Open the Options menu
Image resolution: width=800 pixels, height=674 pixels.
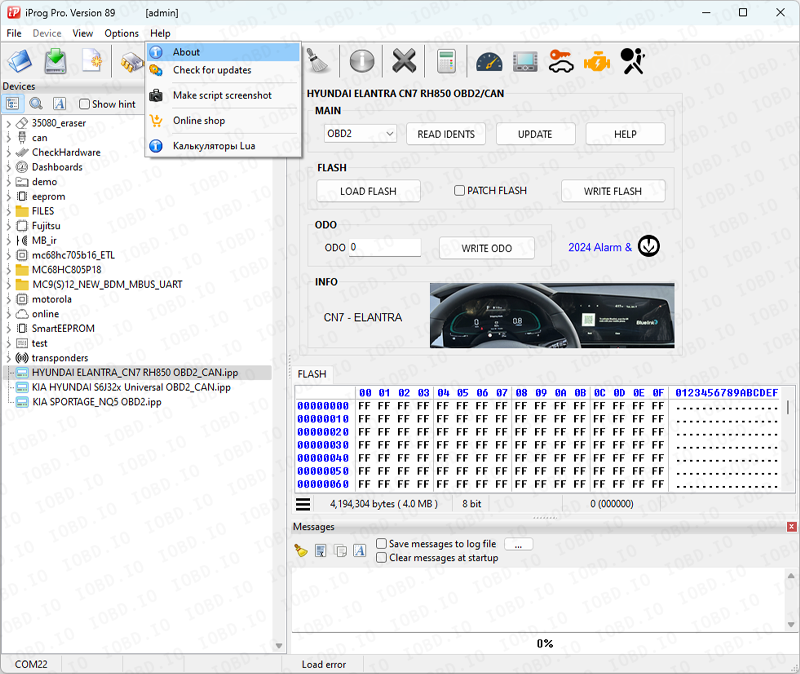[121, 33]
